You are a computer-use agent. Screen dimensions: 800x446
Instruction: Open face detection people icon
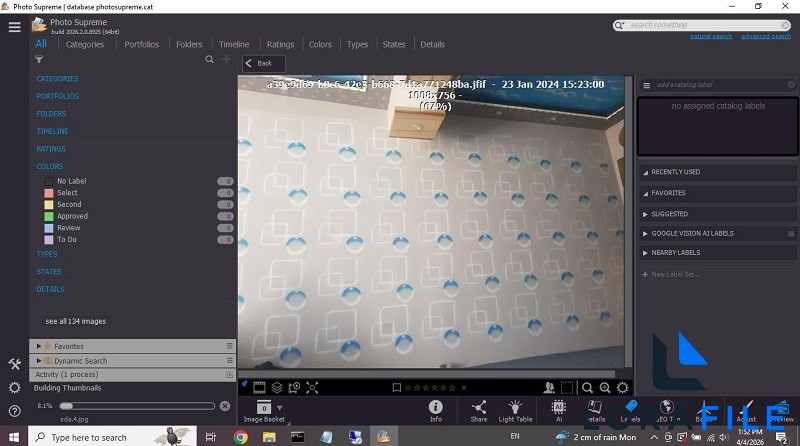[x=549, y=388]
